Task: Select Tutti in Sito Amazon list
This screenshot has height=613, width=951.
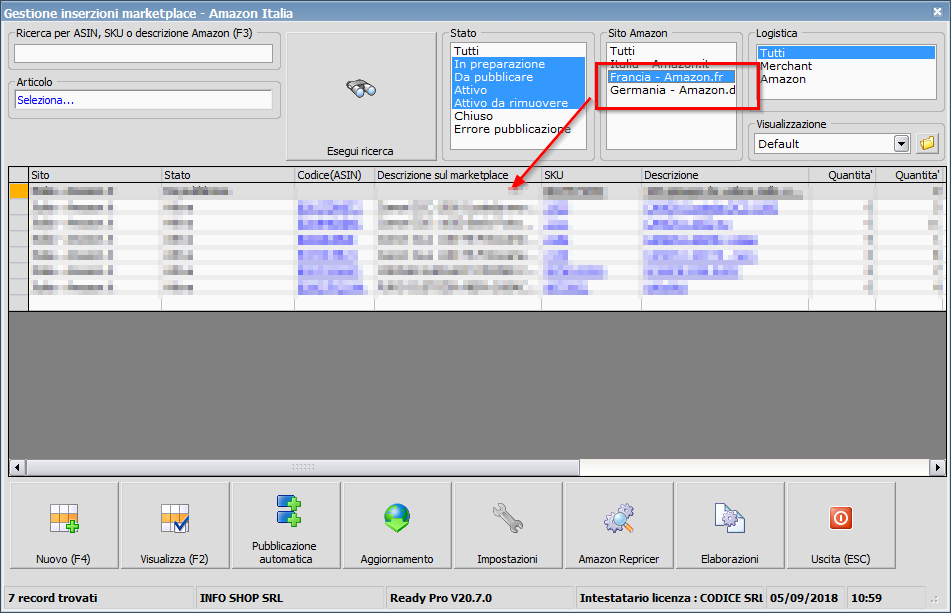Action: 671,51
